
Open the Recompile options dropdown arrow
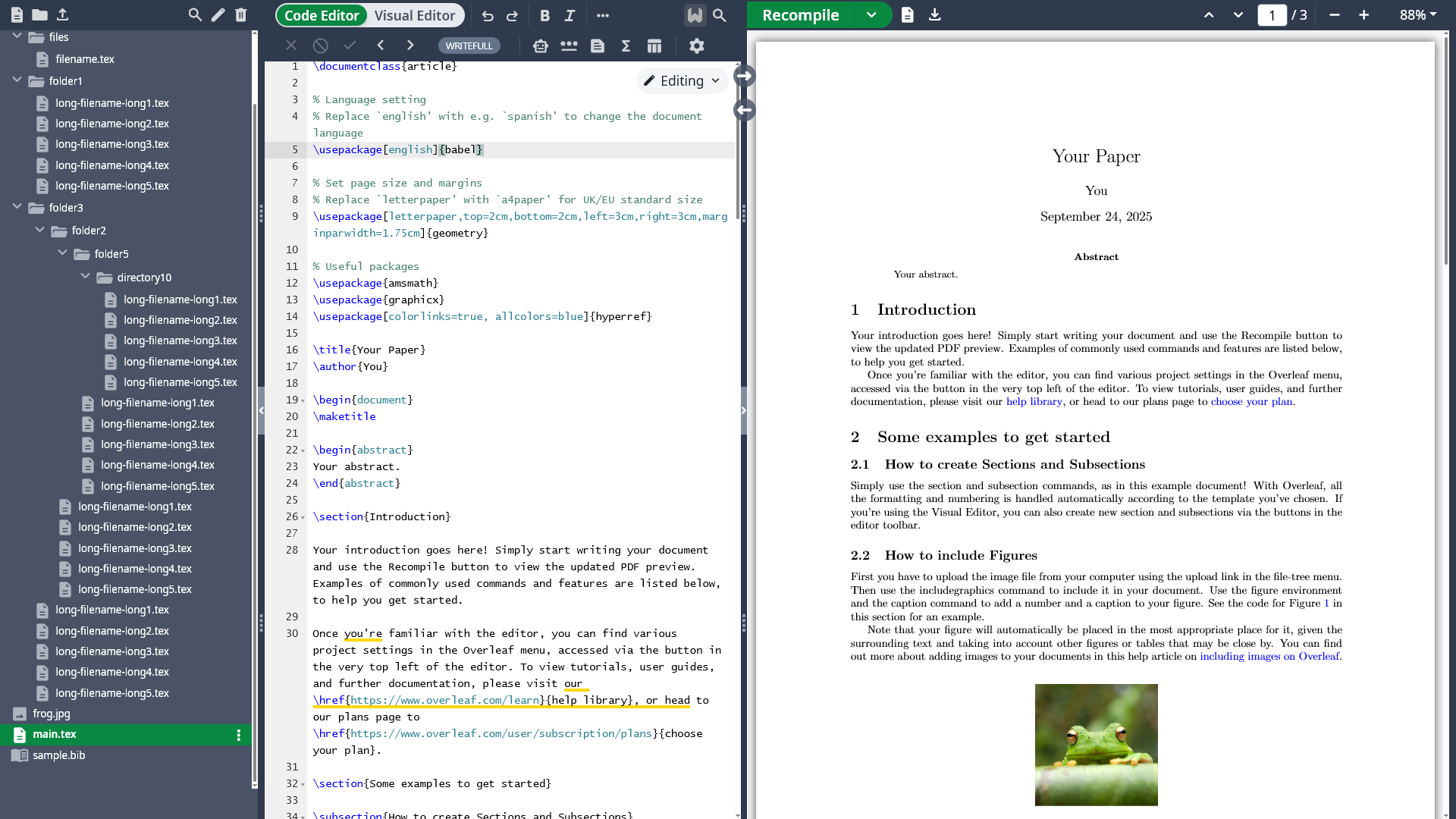871,15
